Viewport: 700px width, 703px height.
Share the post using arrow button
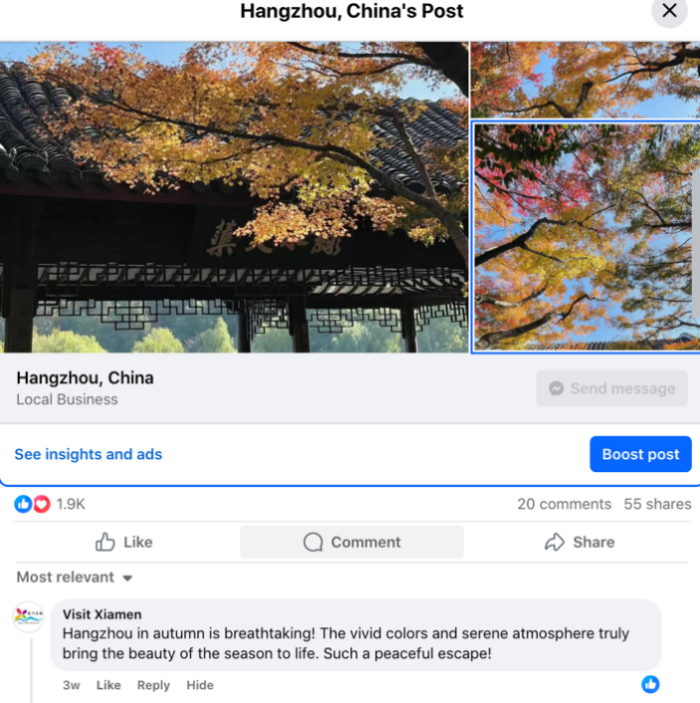(x=579, y=542)
